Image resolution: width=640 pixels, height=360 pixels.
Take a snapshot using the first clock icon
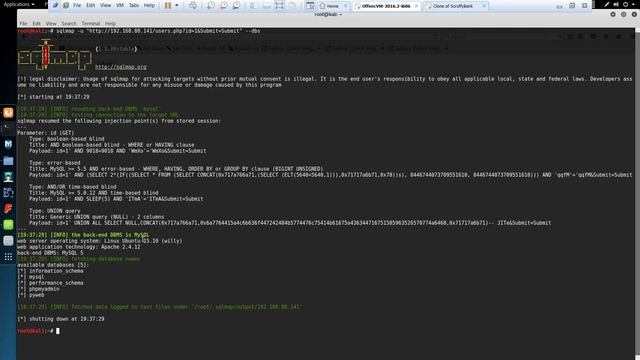[211, 5]
